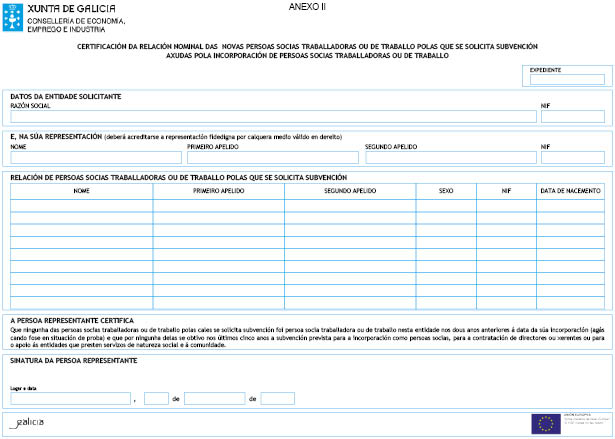
Task: Click first row NIF cell in table
Action: click(x=507, y=204)
